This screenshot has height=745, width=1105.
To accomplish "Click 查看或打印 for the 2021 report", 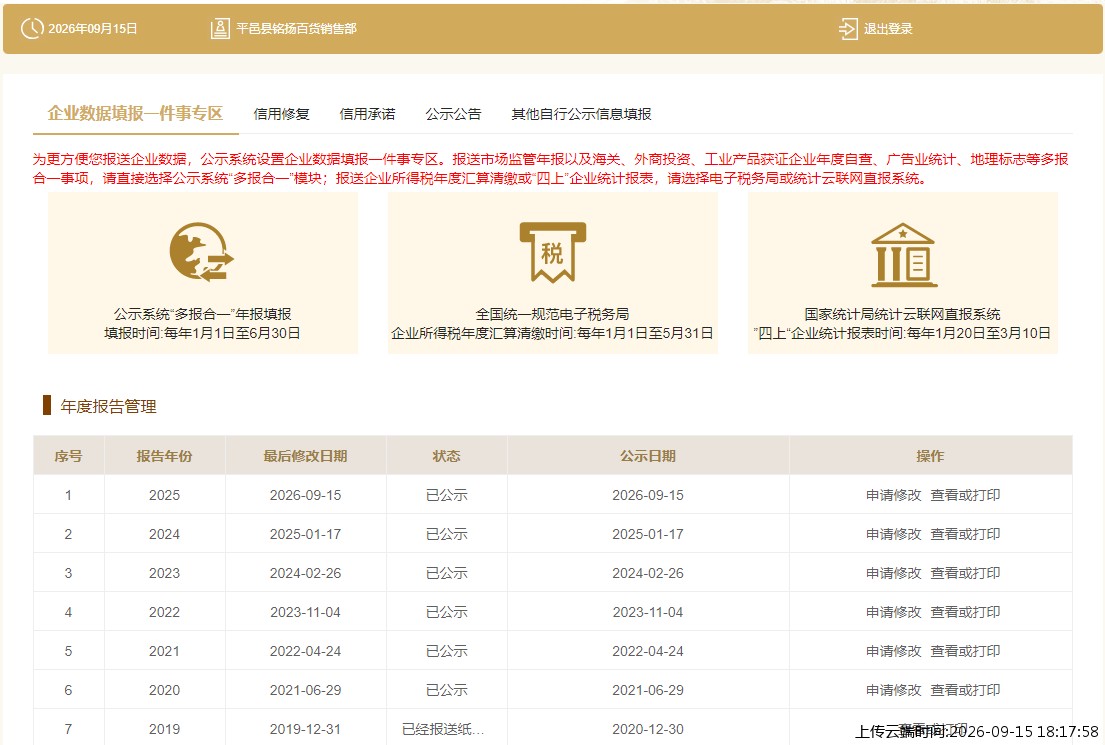I will [965, 651].
